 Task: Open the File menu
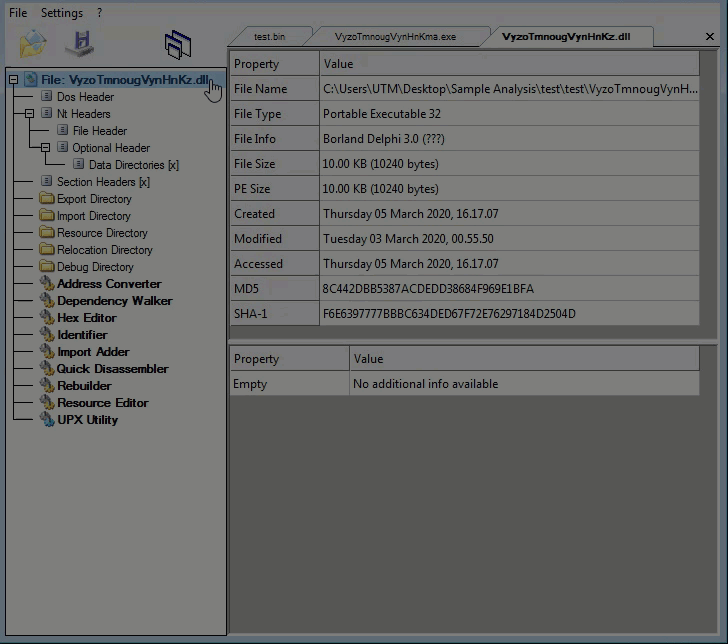(18, 13)
